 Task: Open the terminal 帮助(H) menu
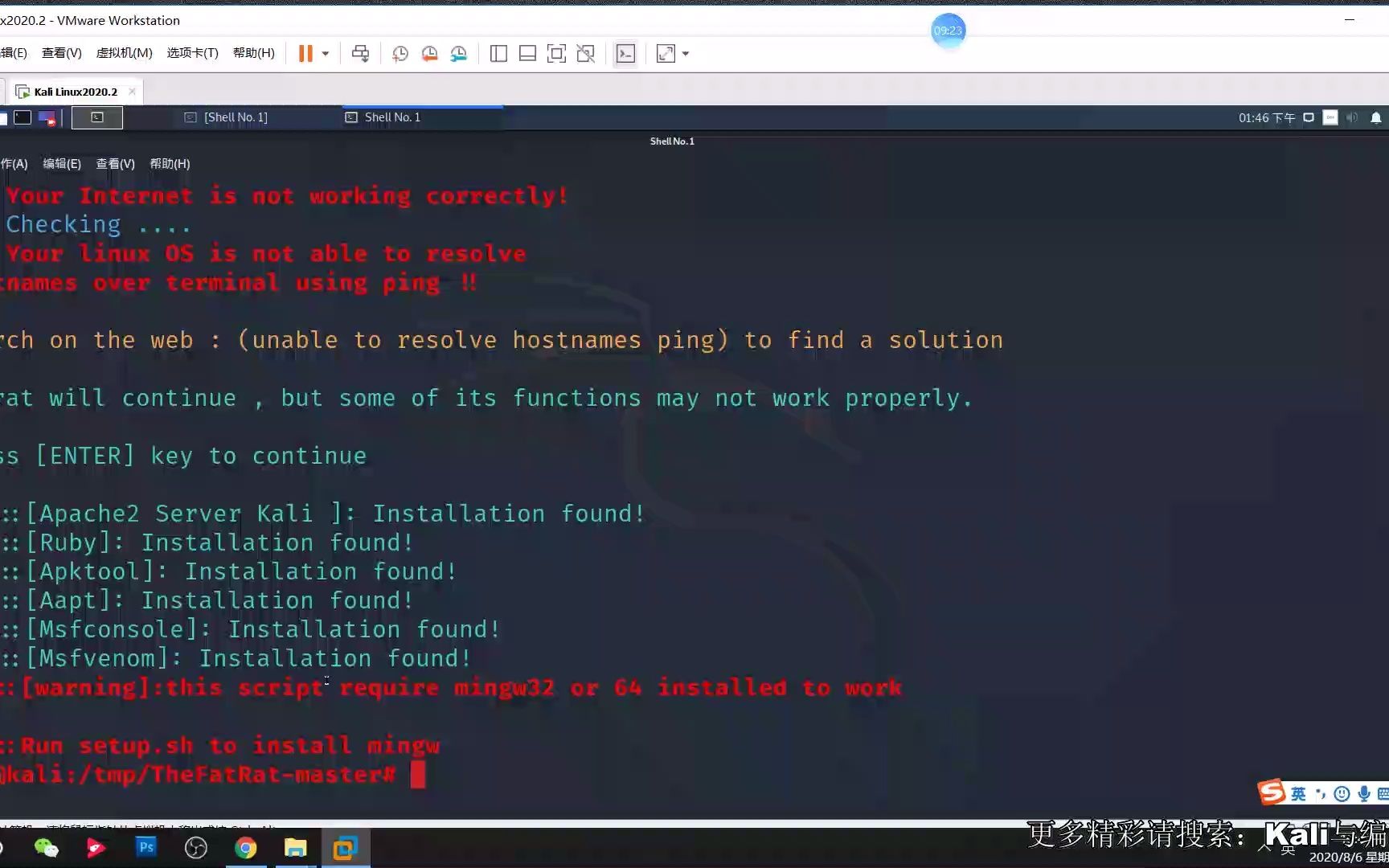coord(170,164)
